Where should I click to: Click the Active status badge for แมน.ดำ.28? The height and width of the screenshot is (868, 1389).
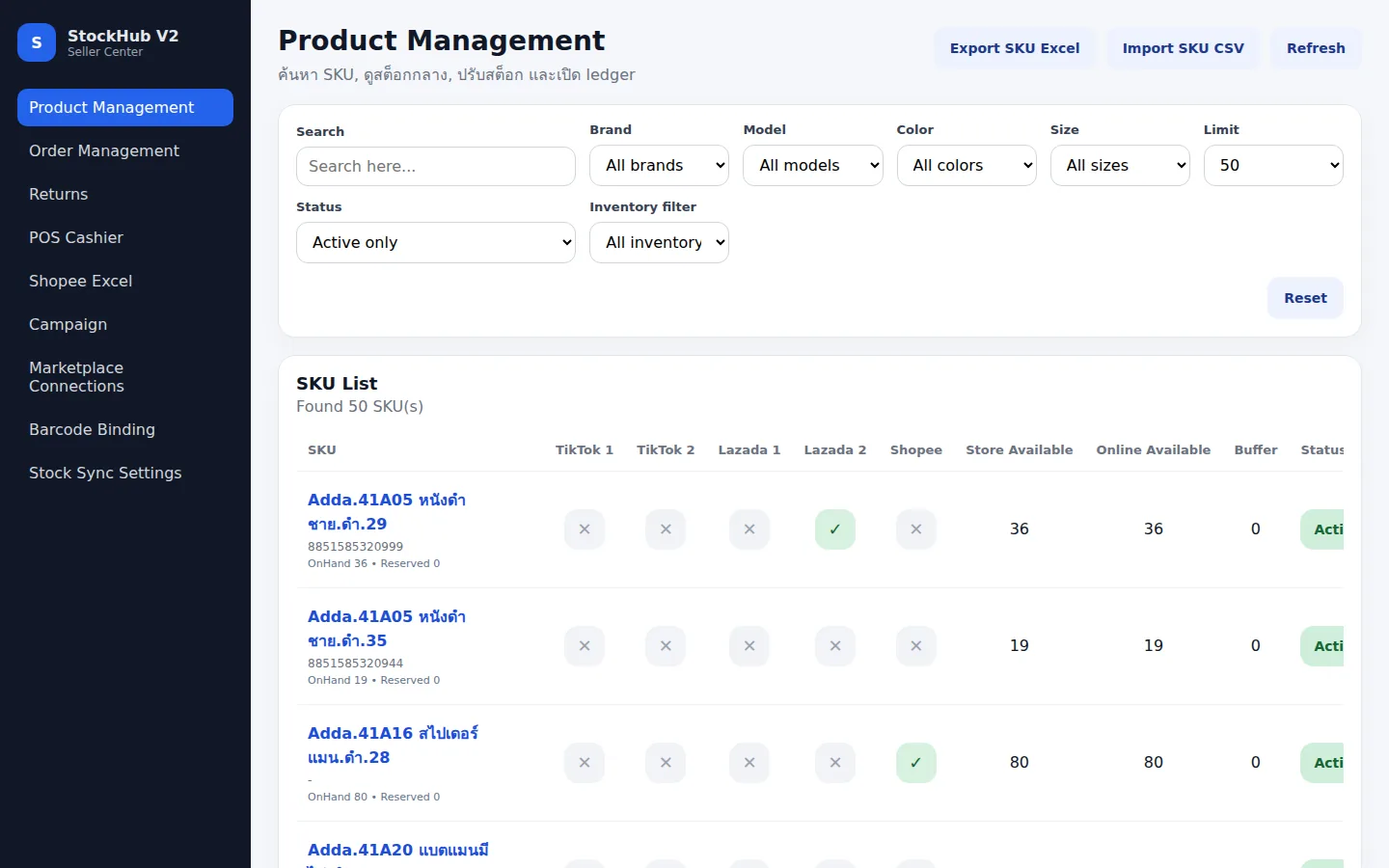[1322, 763]
